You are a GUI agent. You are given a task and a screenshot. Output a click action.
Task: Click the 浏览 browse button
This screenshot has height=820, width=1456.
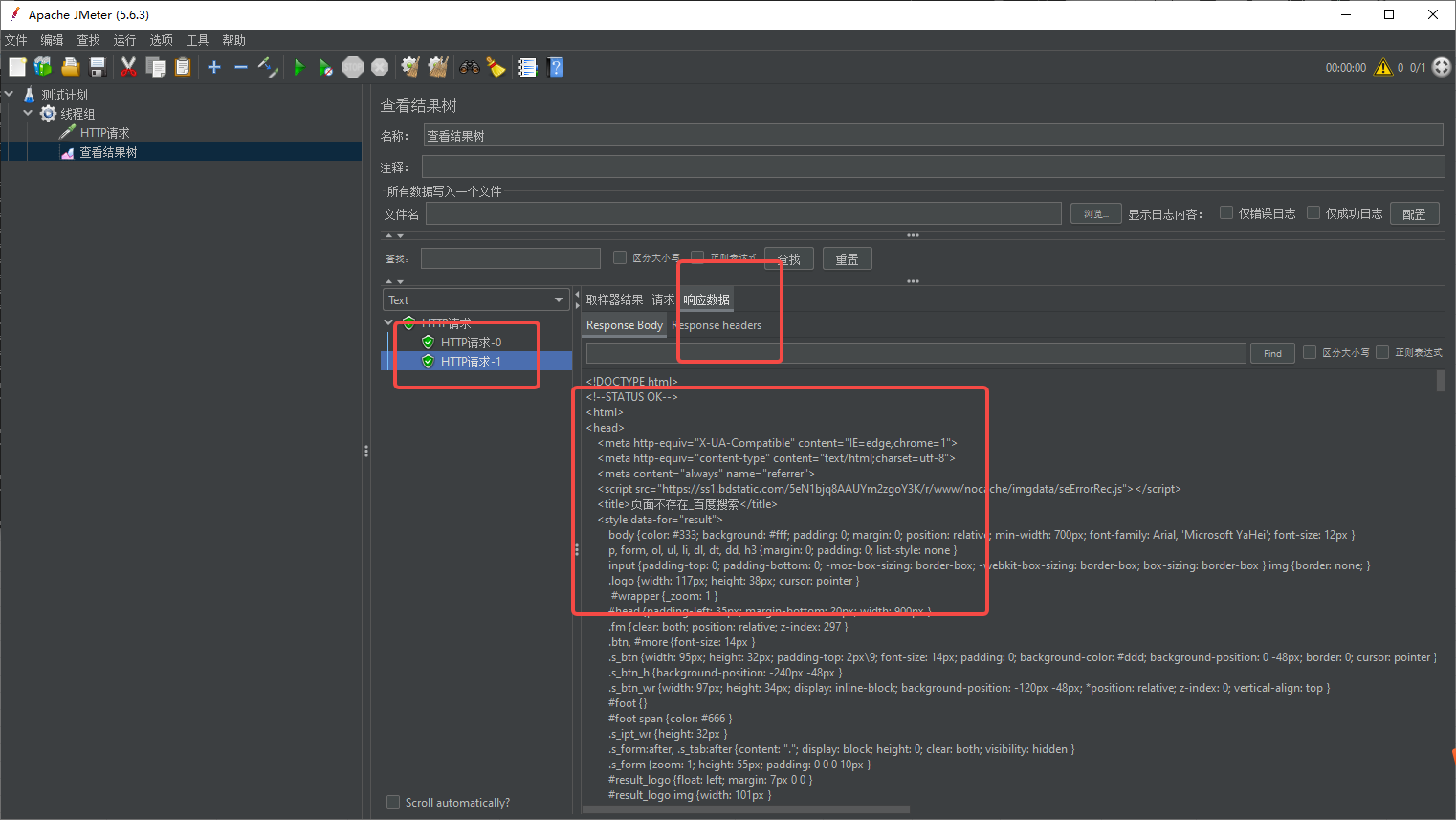point(1095,213)
